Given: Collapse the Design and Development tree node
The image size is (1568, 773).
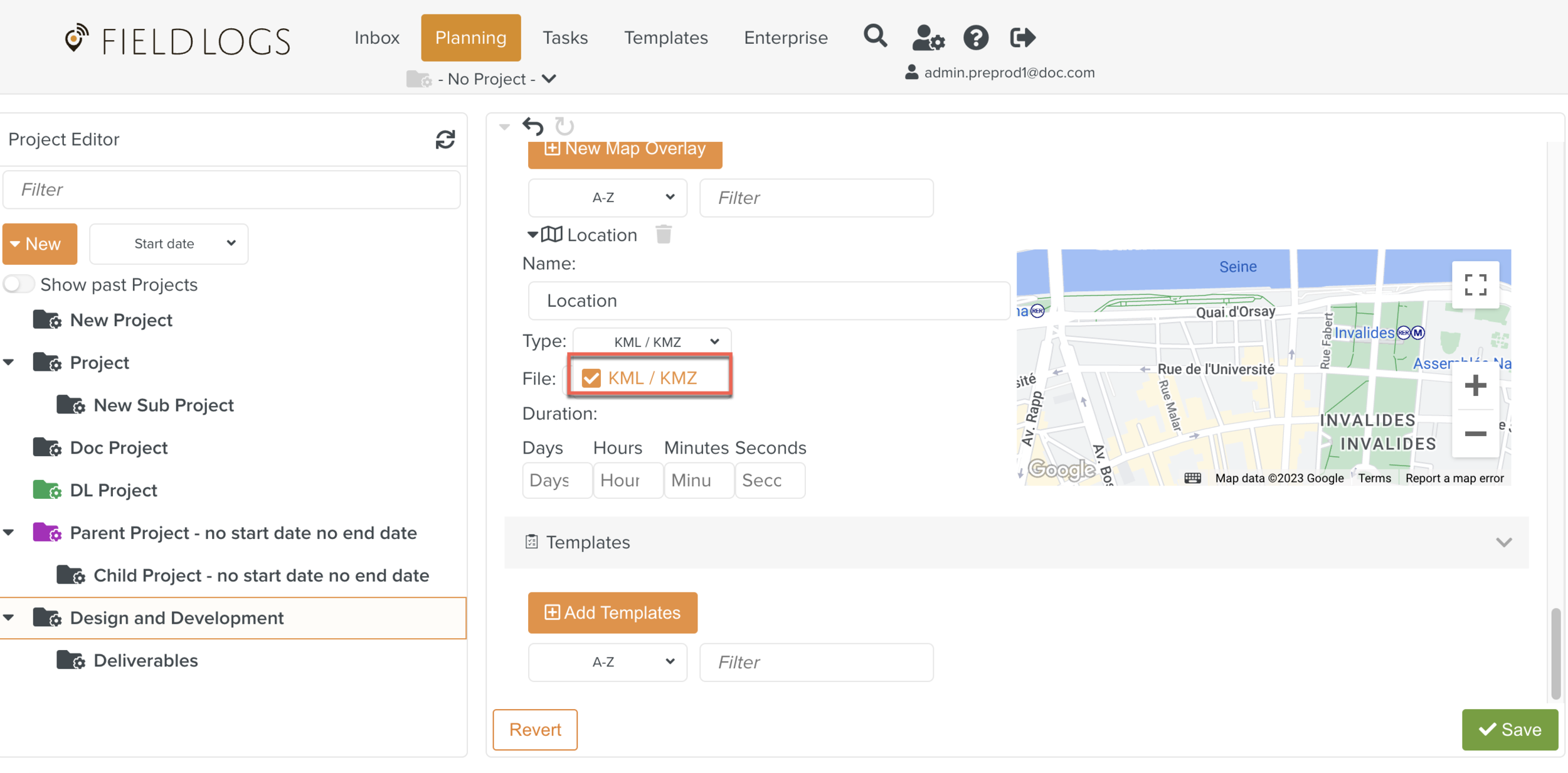Looking at the screenshot, I should coord(9,617).
